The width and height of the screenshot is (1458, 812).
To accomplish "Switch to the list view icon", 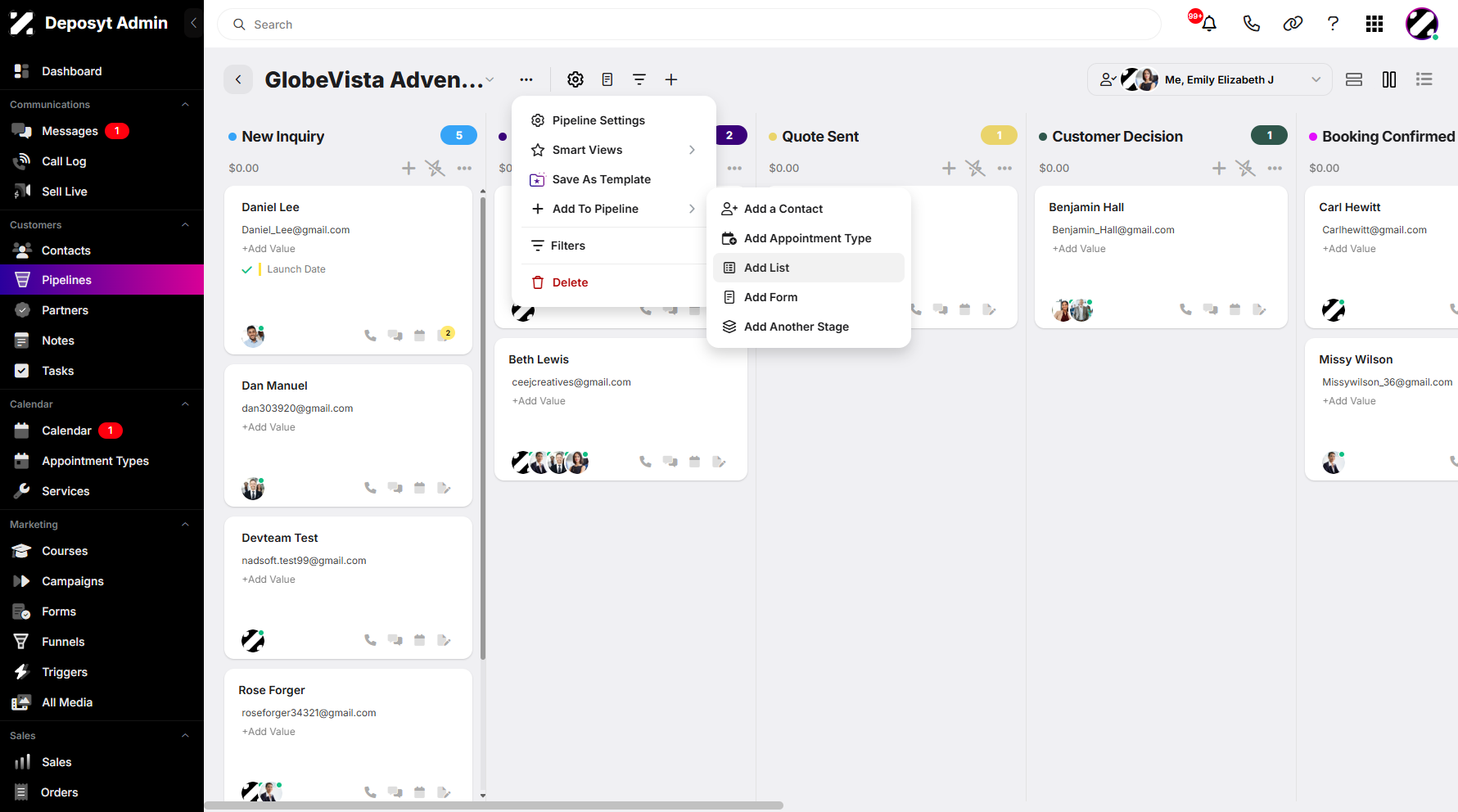I will (1424, 79).
